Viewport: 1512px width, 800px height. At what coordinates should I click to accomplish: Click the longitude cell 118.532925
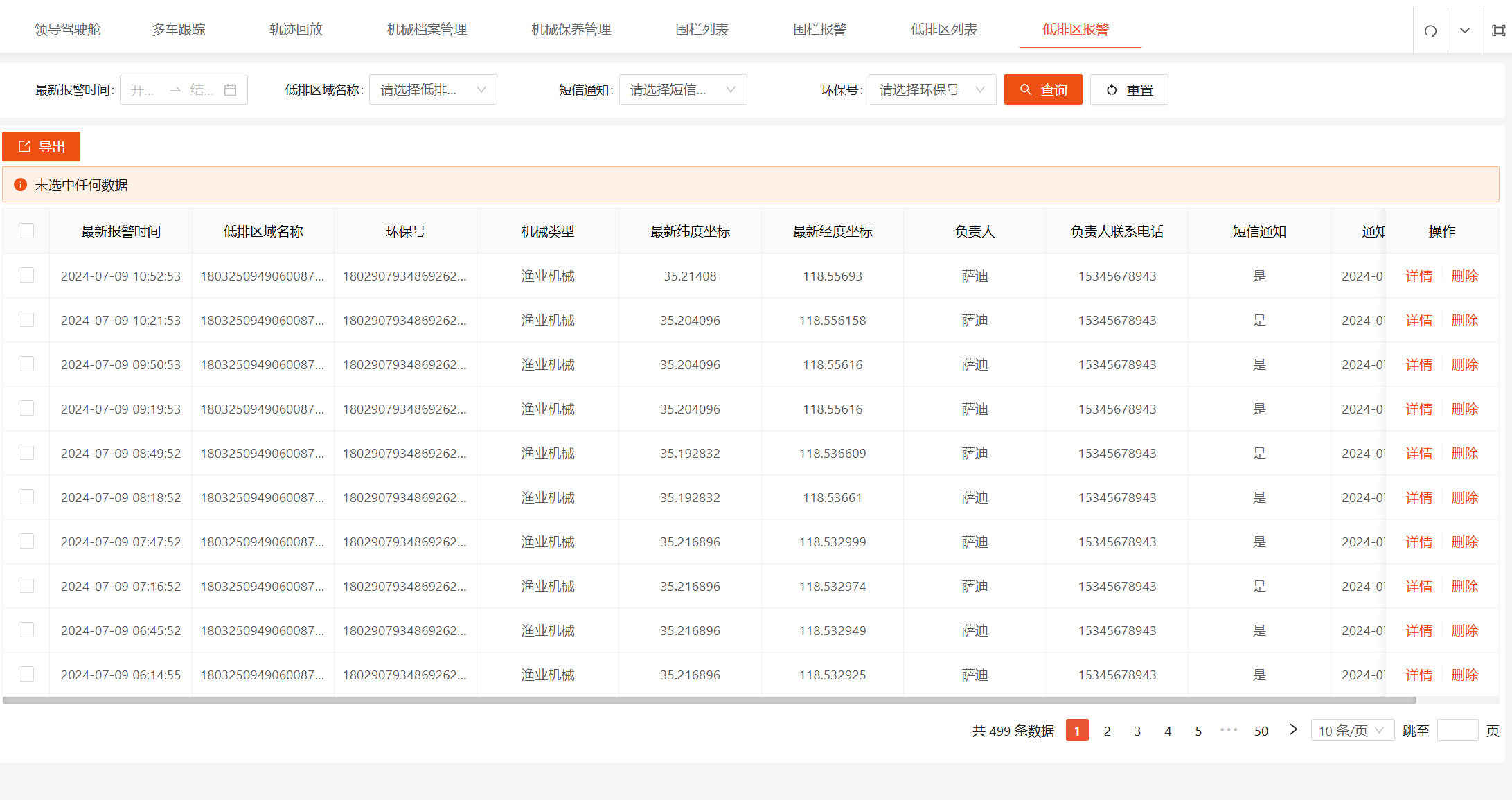tap(833, 675)
